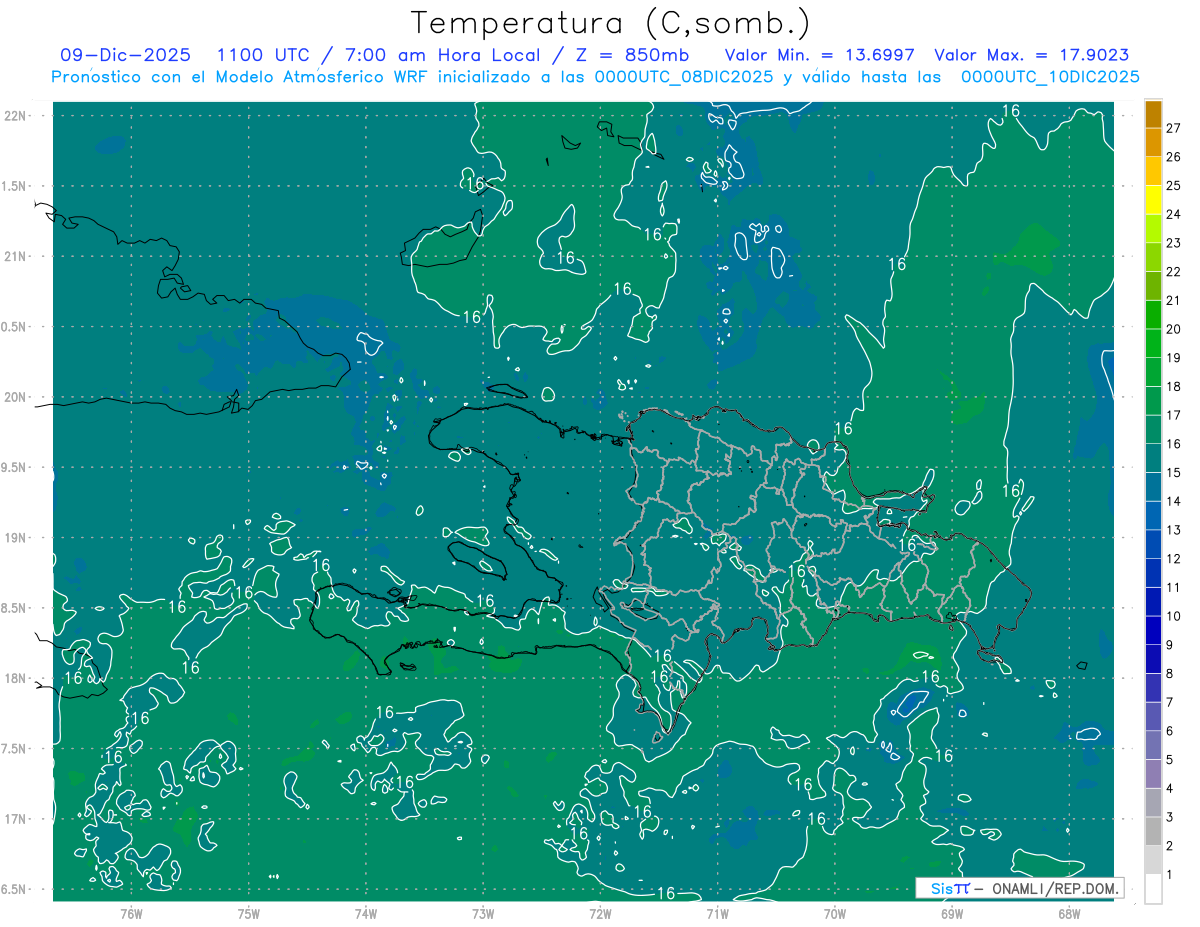The height and width of the screenshot is (927, 1200).
Task: Click the "68W" longitude label
Action: (x=1068, y=913)
